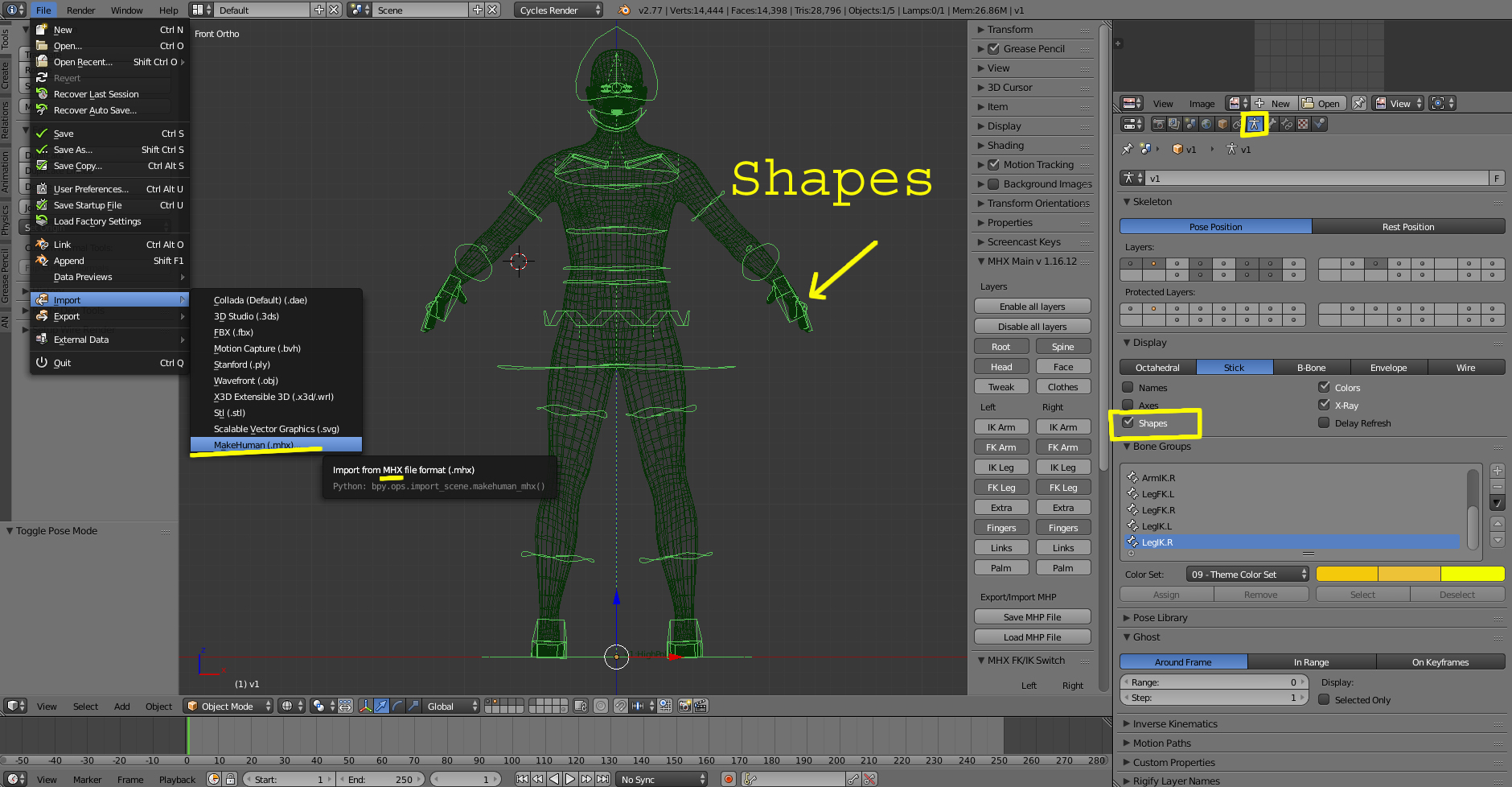This screenshot has height=787, width=1512.
Task: Open the Armature data properties tab
Action: [1254, 124]
